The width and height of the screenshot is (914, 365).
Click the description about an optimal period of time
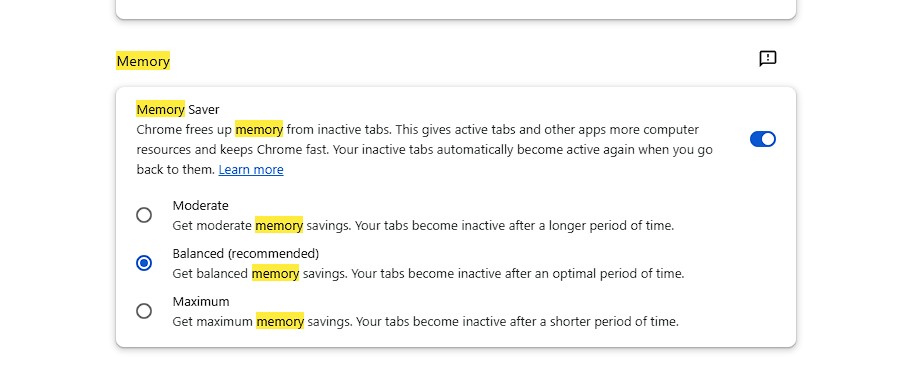[428, 273]
